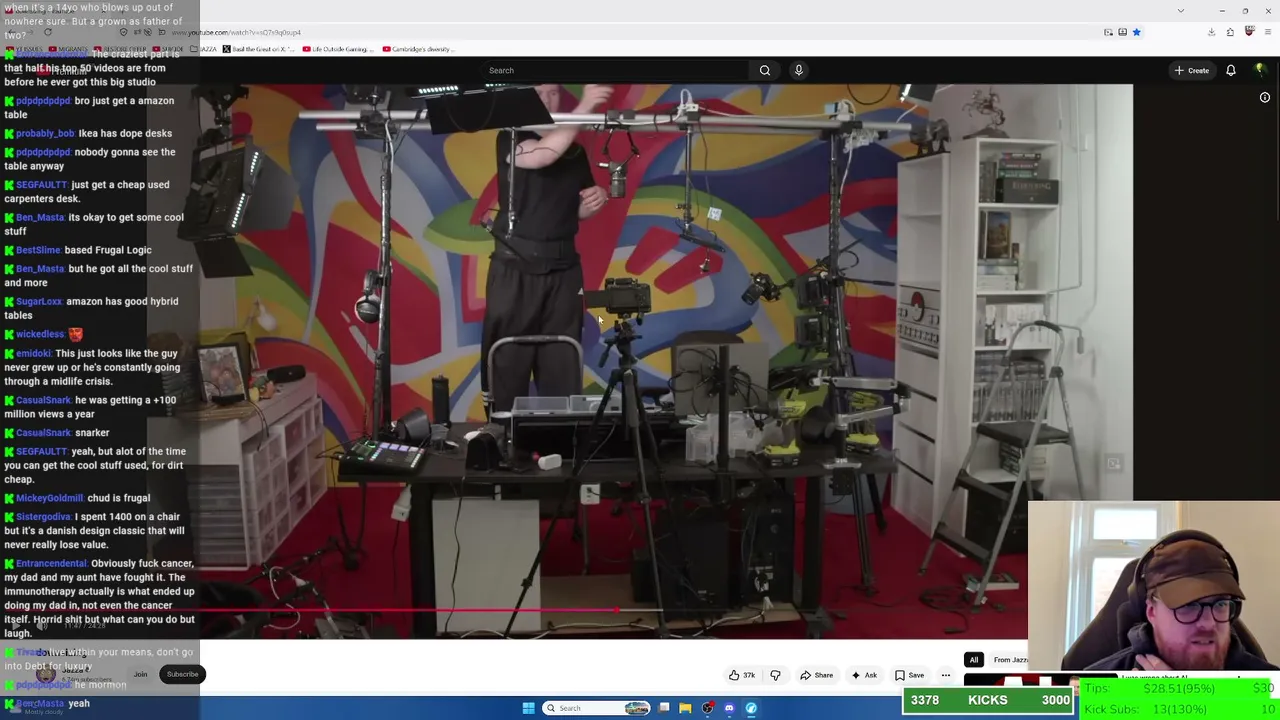Focus the YouTube search field

pyautogui.click(x=616, y=70)
